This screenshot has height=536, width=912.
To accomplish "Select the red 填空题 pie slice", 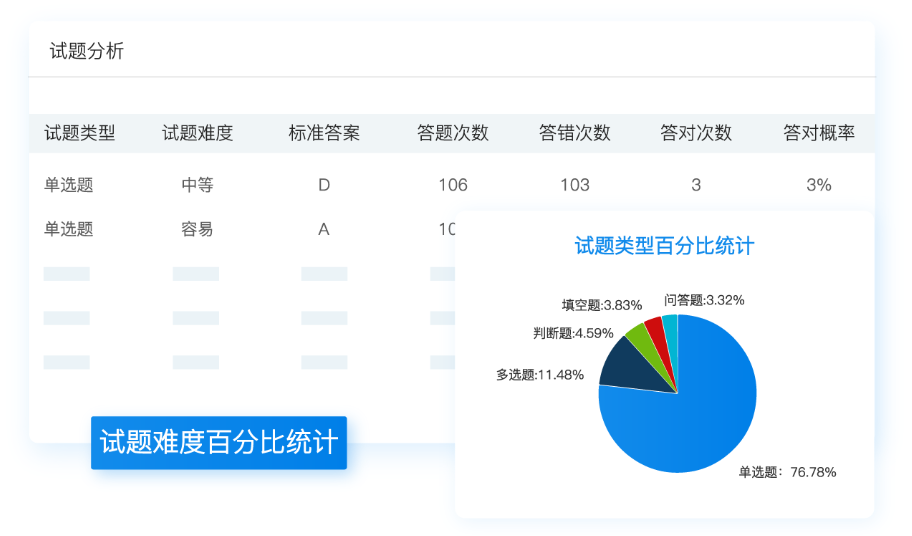I will (x=657, y=333).
